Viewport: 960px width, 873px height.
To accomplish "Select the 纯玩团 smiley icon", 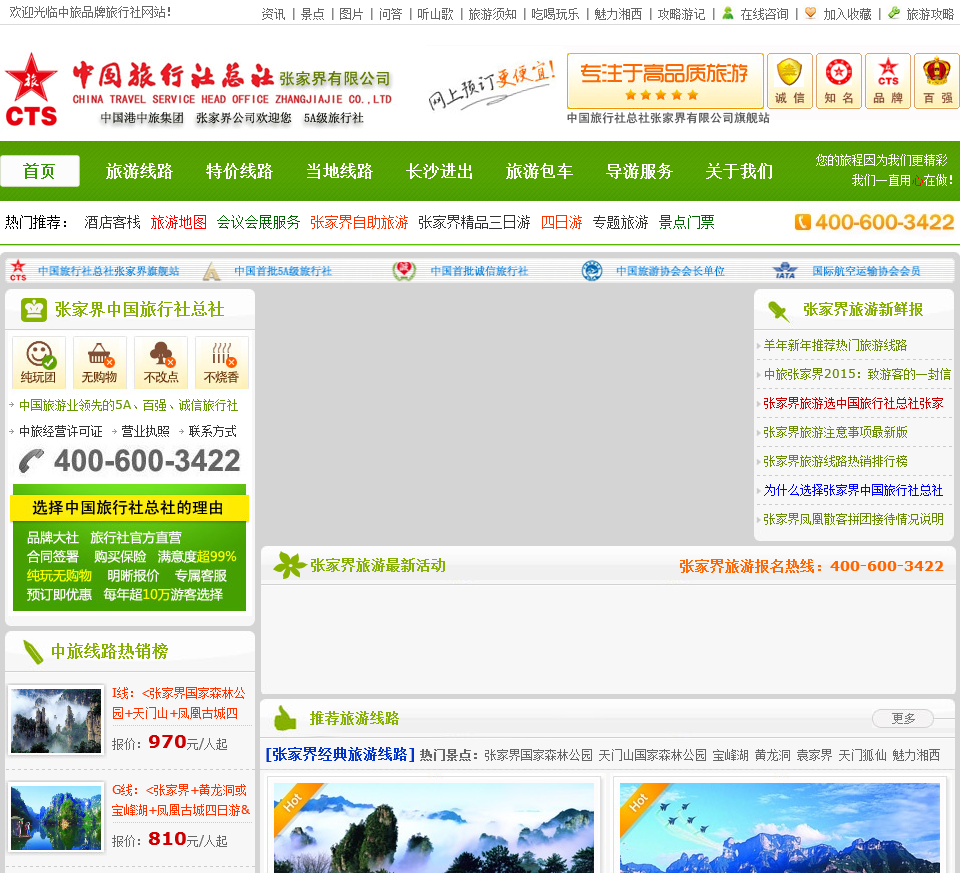I will pyautogui.click(x=39, y=362).
